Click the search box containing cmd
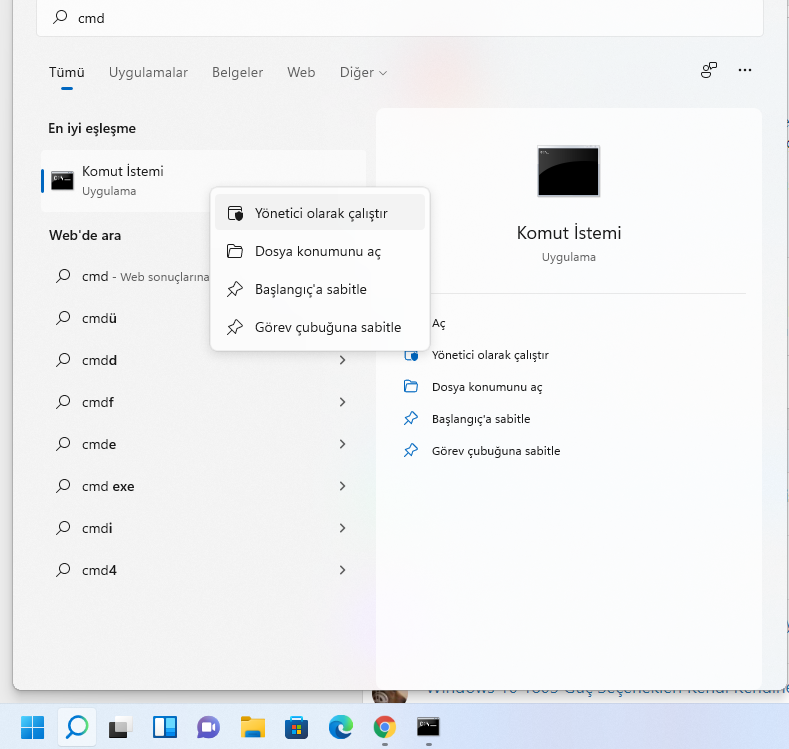The height and width of the screenshot is (749, 789). click(400, 18)
